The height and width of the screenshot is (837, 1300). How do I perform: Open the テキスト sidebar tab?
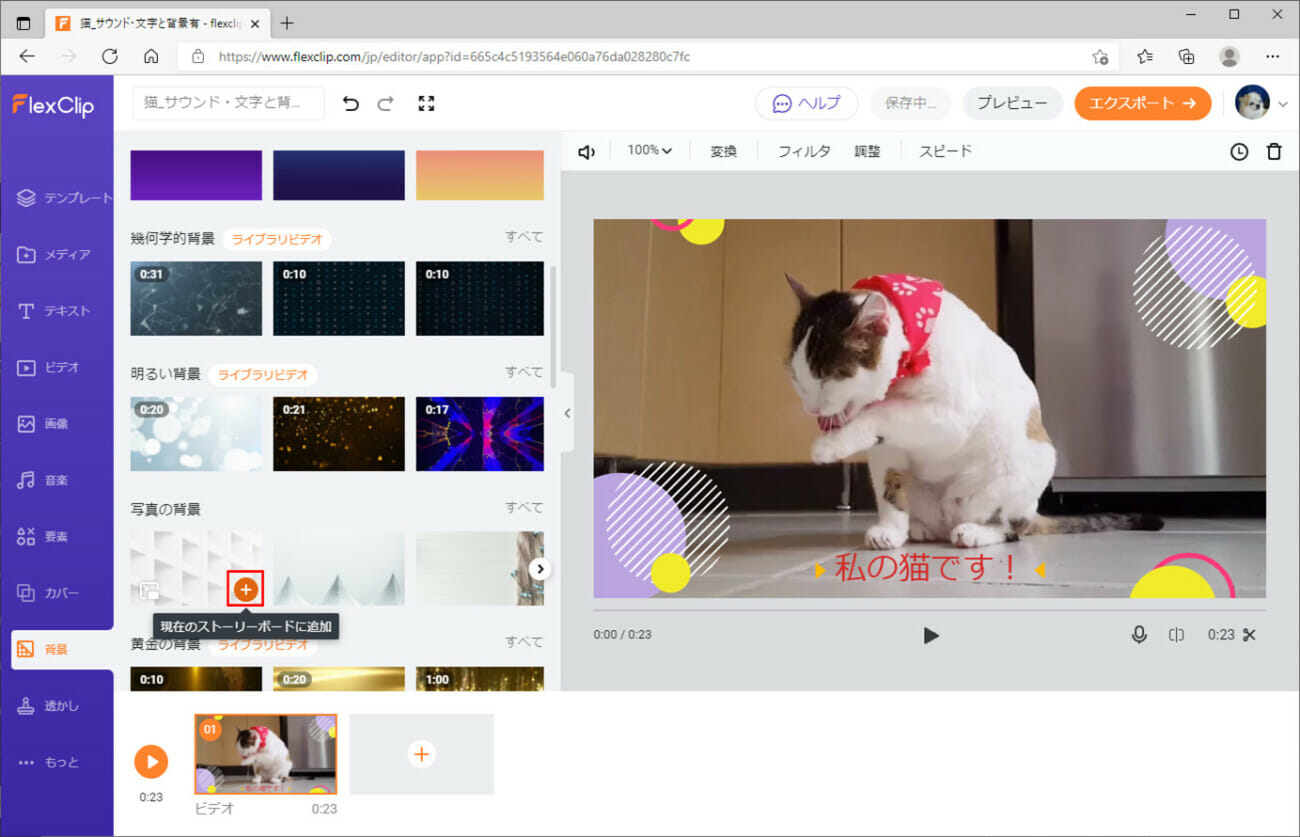(57, 311)
